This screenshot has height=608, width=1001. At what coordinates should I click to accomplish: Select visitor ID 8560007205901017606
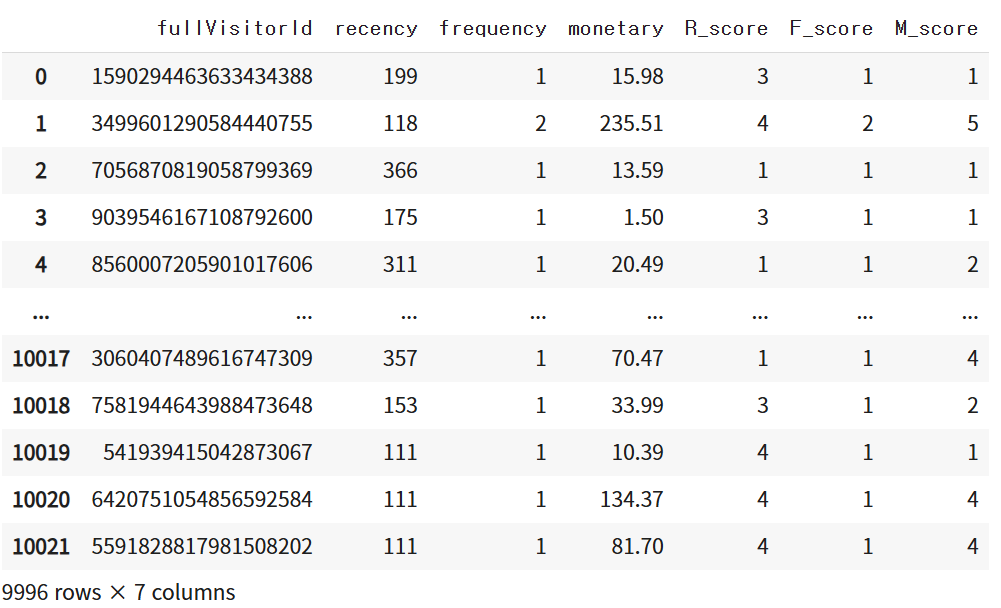pos(202,264)
